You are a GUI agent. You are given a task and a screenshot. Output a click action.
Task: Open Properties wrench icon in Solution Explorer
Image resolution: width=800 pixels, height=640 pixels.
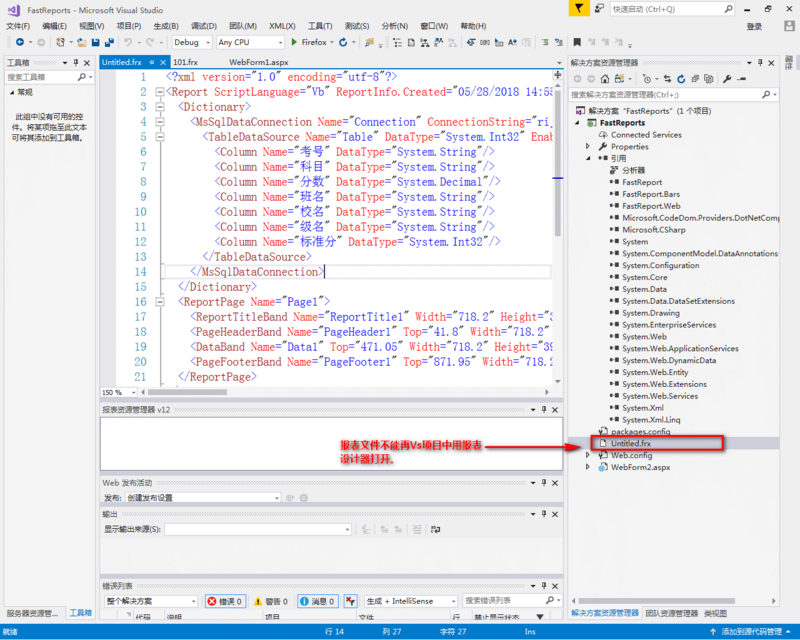pyautogui.click(x=728, y=79)
